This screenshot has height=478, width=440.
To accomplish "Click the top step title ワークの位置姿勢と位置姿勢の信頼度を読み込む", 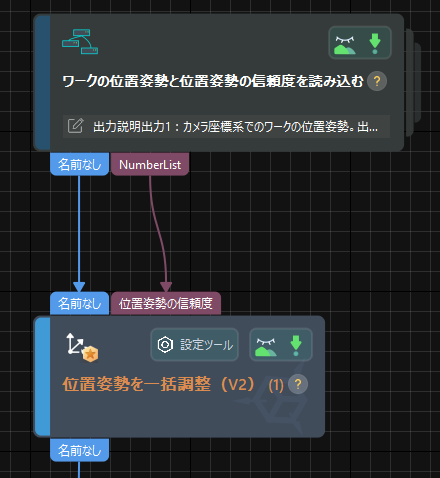I will click(213, 81).
